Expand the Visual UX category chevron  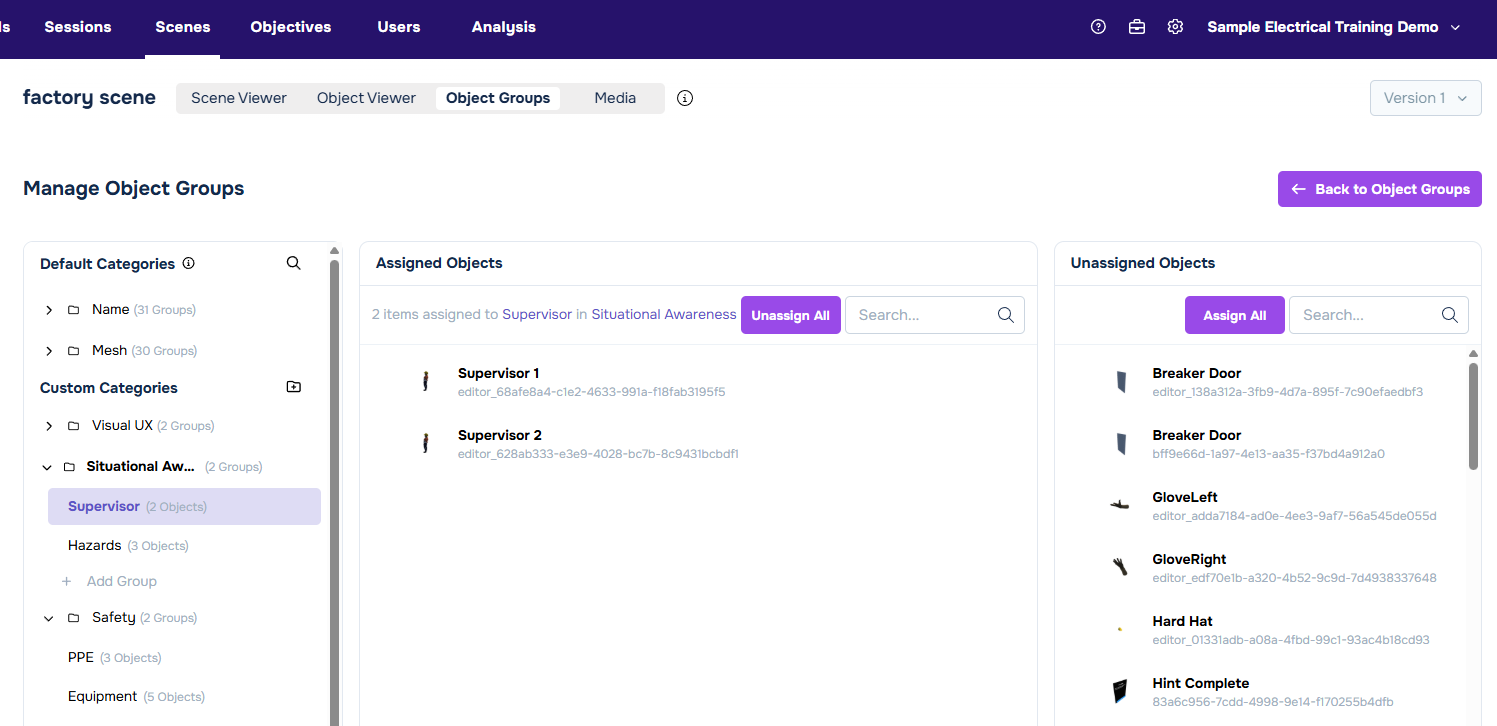48,426
